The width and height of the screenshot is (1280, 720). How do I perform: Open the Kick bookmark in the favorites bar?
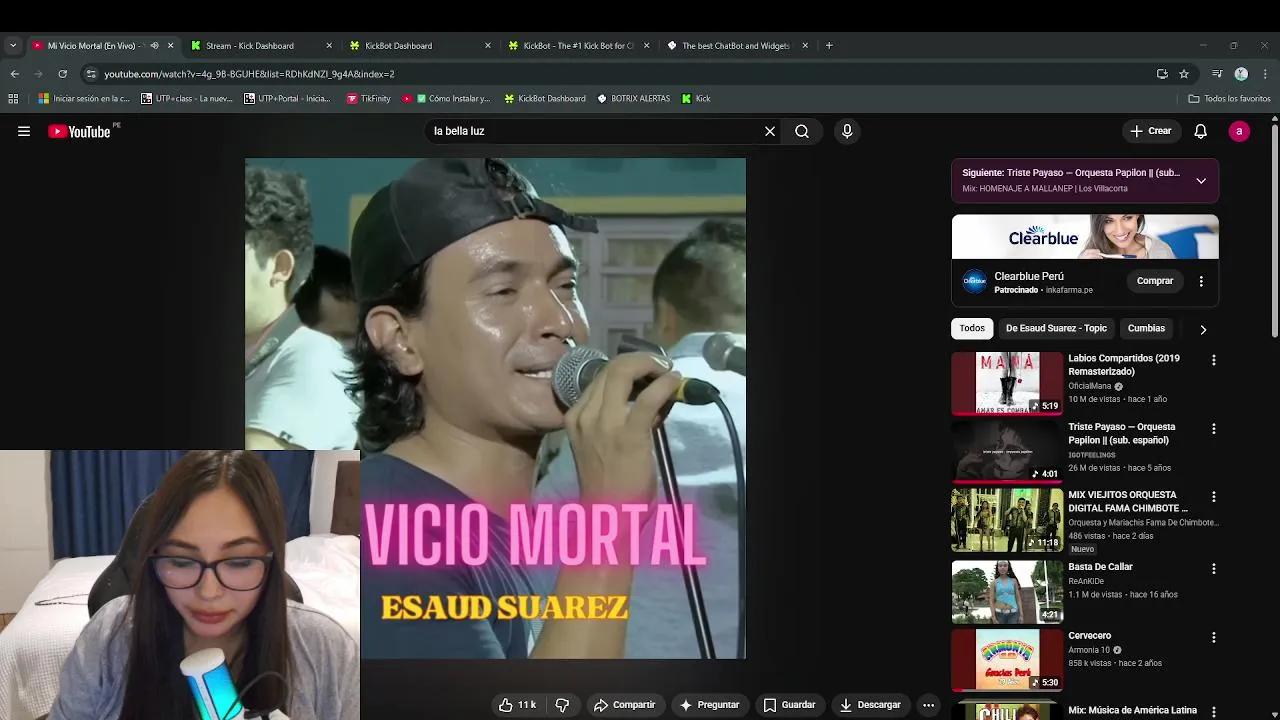[695, 98]
